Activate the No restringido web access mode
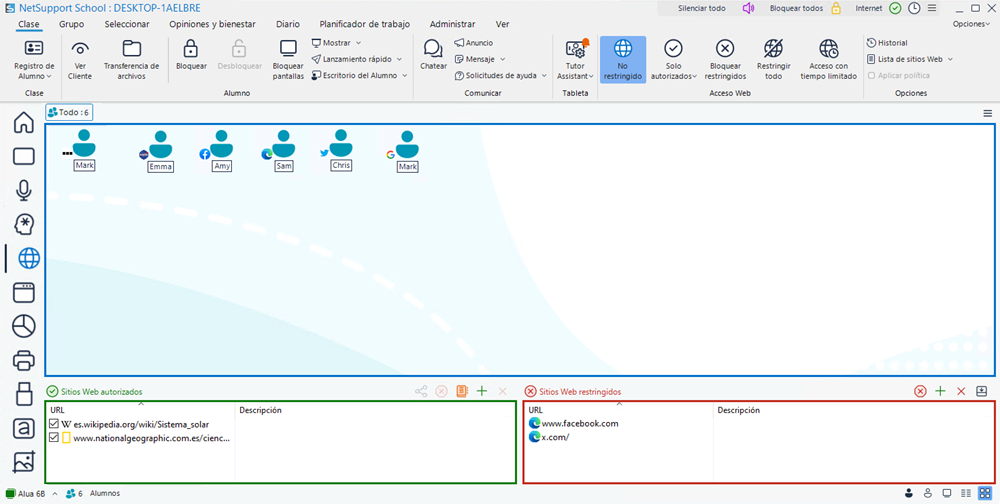The height and width of the screenshot is (504, 1000). 622,59
